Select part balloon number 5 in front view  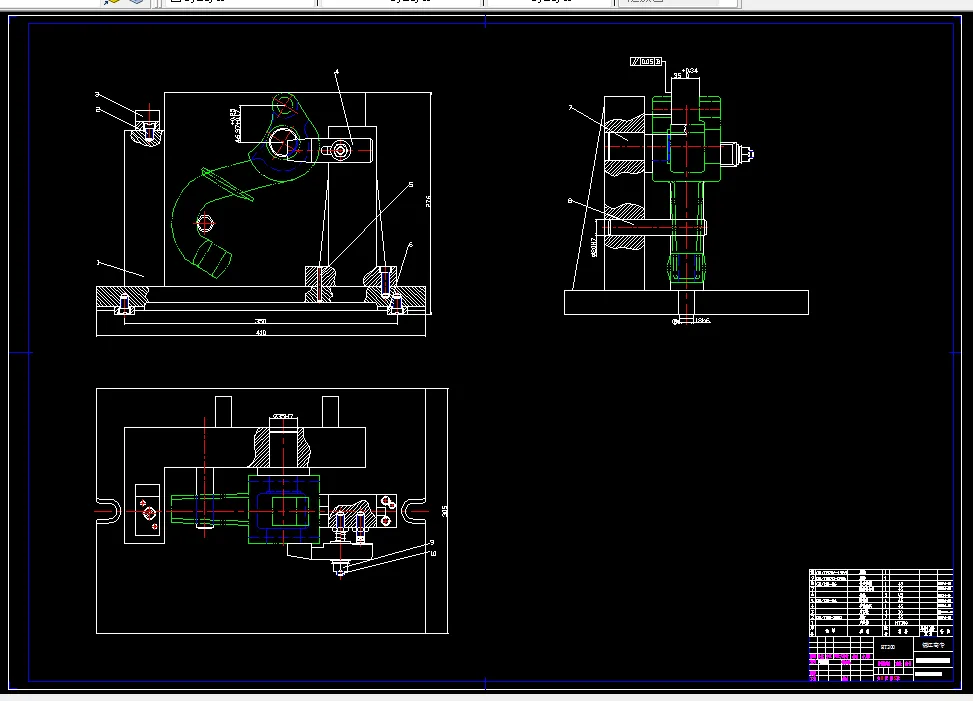tap(411, 185)
